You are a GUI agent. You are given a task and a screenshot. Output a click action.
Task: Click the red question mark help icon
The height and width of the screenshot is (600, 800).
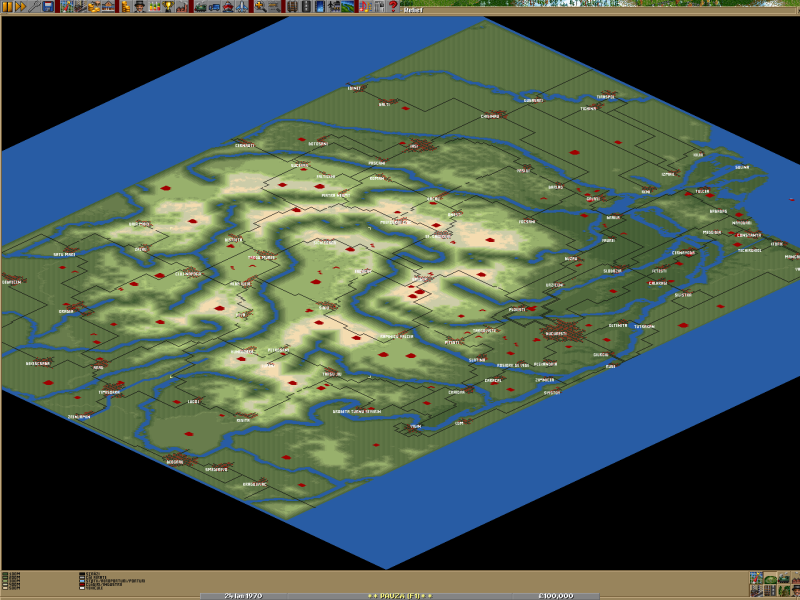click(393, 6)
